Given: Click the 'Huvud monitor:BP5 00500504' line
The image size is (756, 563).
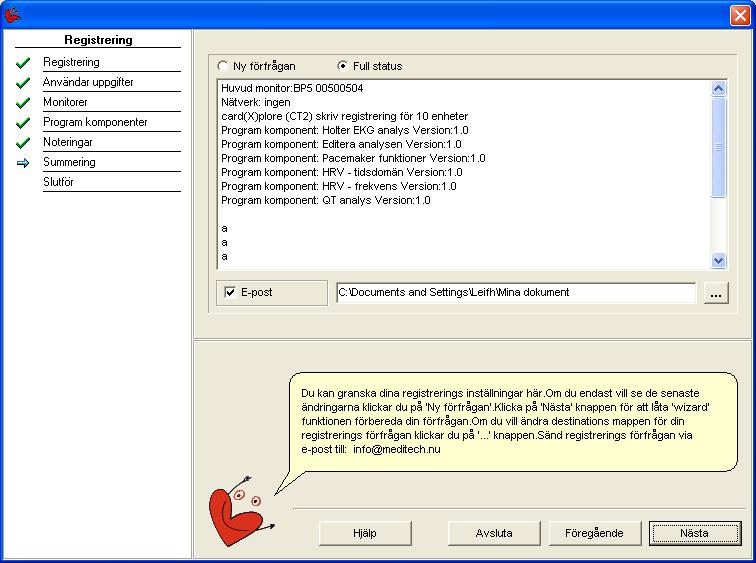Looking at the screenshot, I should [x=292, y=88].
